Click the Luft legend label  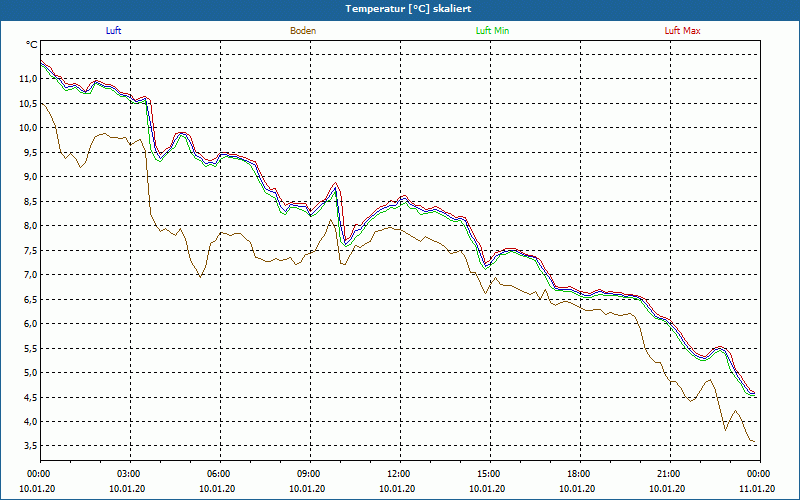point(113,31)
